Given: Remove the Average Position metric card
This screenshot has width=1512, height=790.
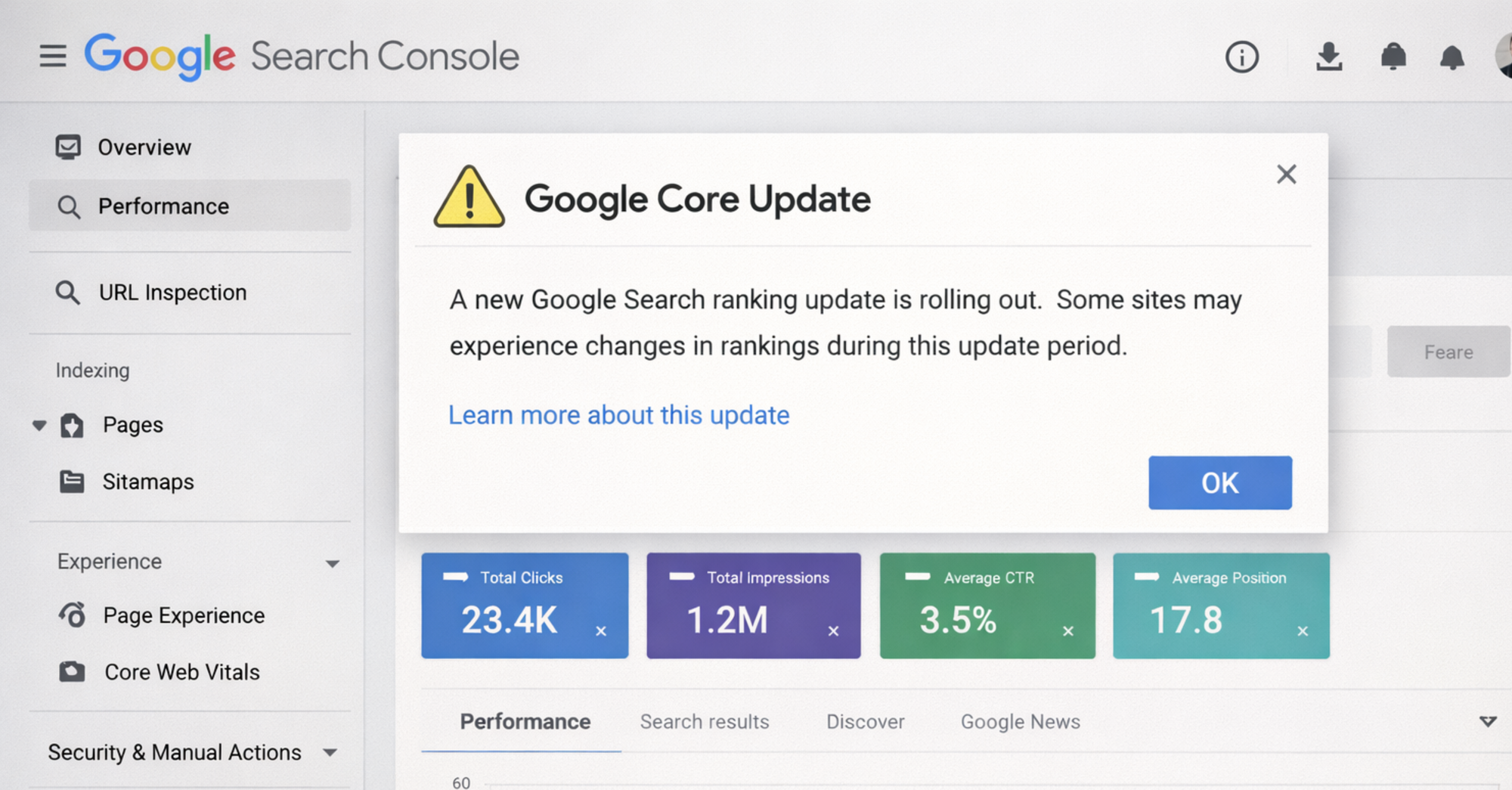Looking at the screenshot, I should [1303, 630].
